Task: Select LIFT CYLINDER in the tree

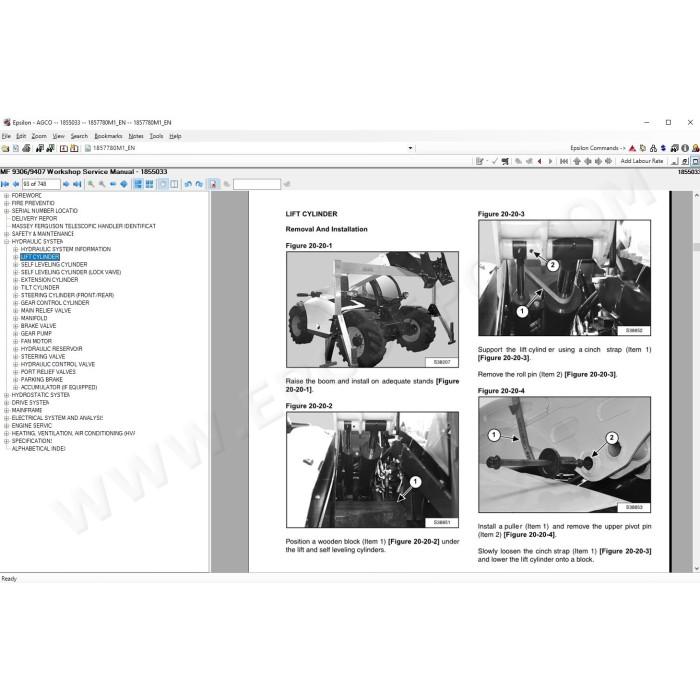Action: (40, 257)
